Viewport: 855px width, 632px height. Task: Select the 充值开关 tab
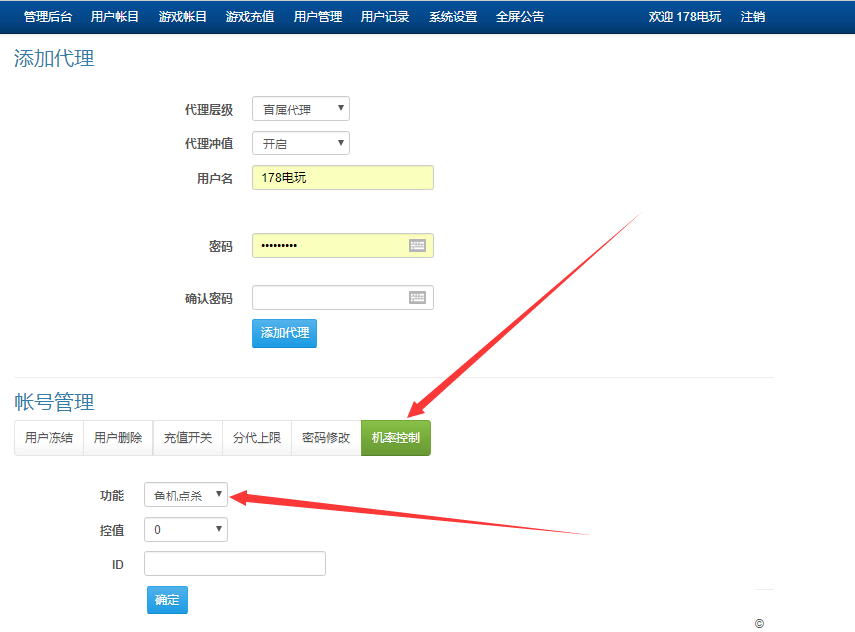click(186, 437)
